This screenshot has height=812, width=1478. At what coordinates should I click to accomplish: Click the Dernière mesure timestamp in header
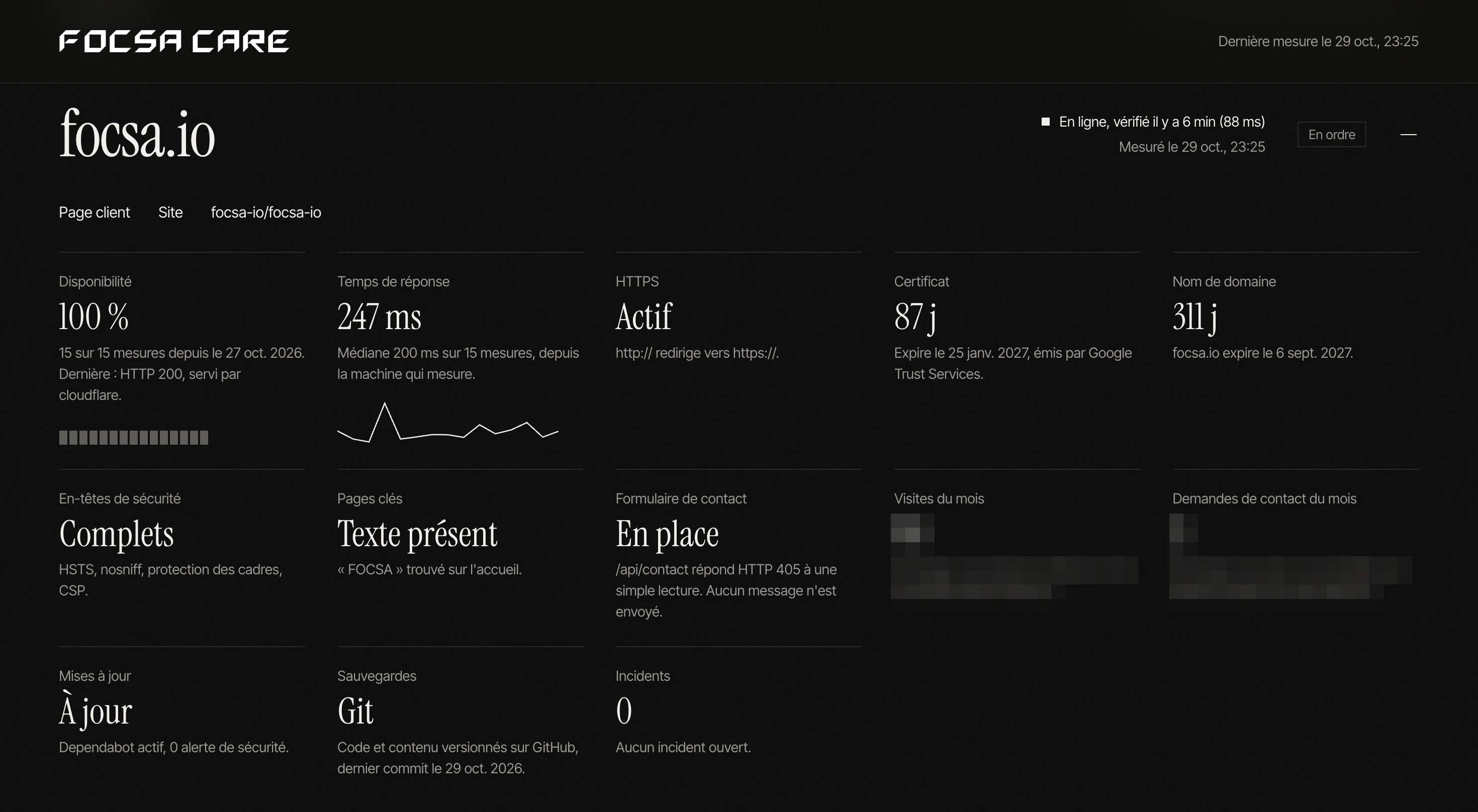[x=1318, y=41]
